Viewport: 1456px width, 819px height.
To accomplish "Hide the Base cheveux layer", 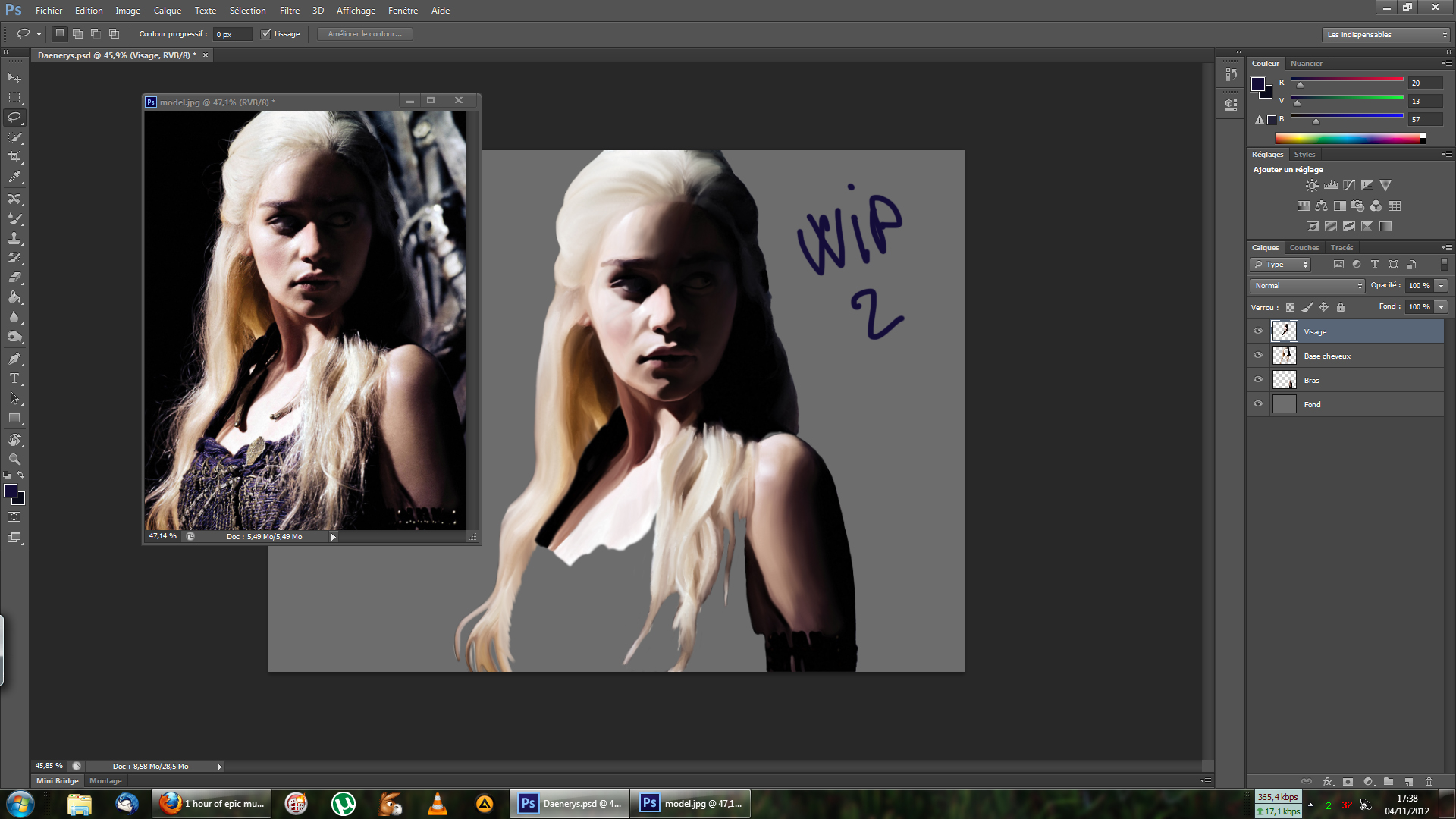I will (1258, 356).
